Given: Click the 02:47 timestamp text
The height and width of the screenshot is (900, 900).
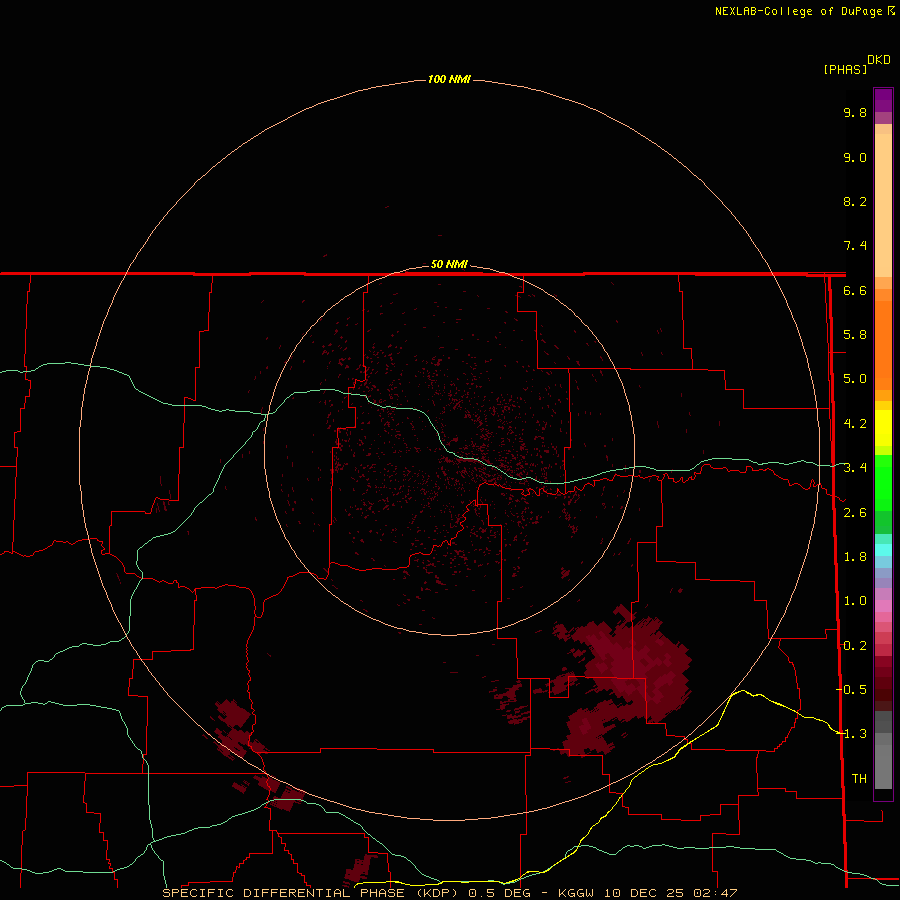Looking at the screenshot, I should coord(715,893).
